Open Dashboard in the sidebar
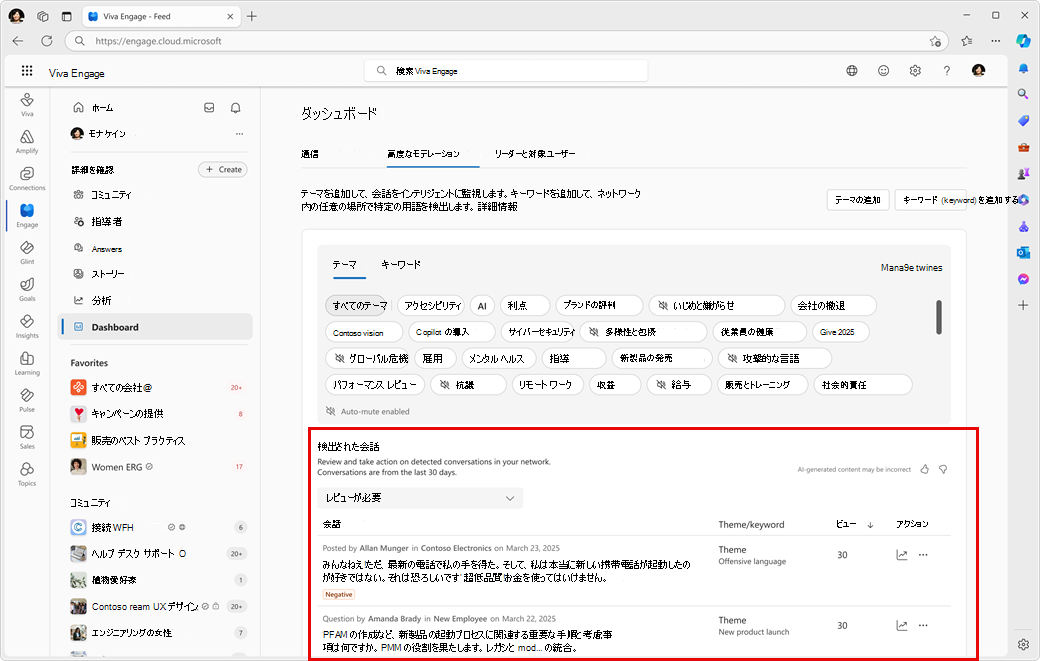 coord(155,327)
